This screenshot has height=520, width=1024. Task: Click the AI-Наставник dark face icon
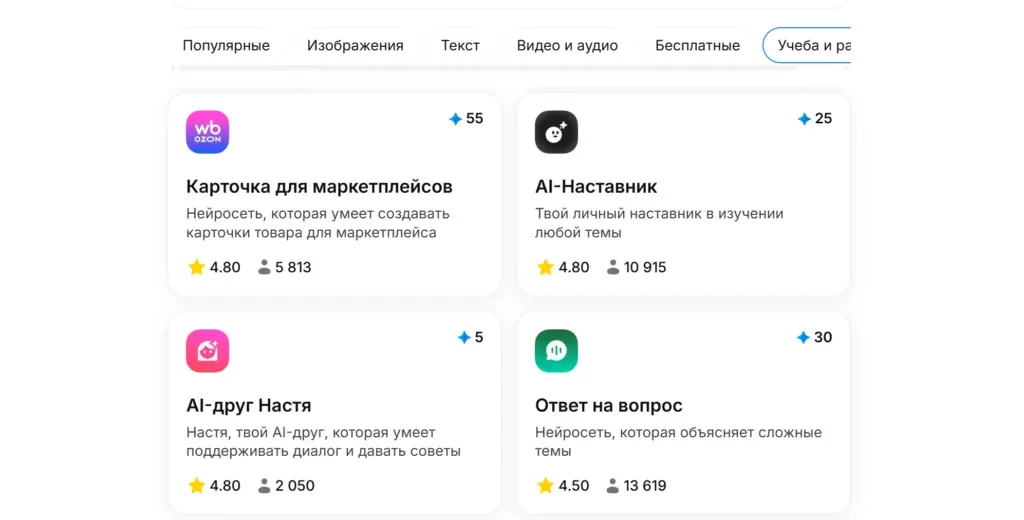[x=556, y=132]
